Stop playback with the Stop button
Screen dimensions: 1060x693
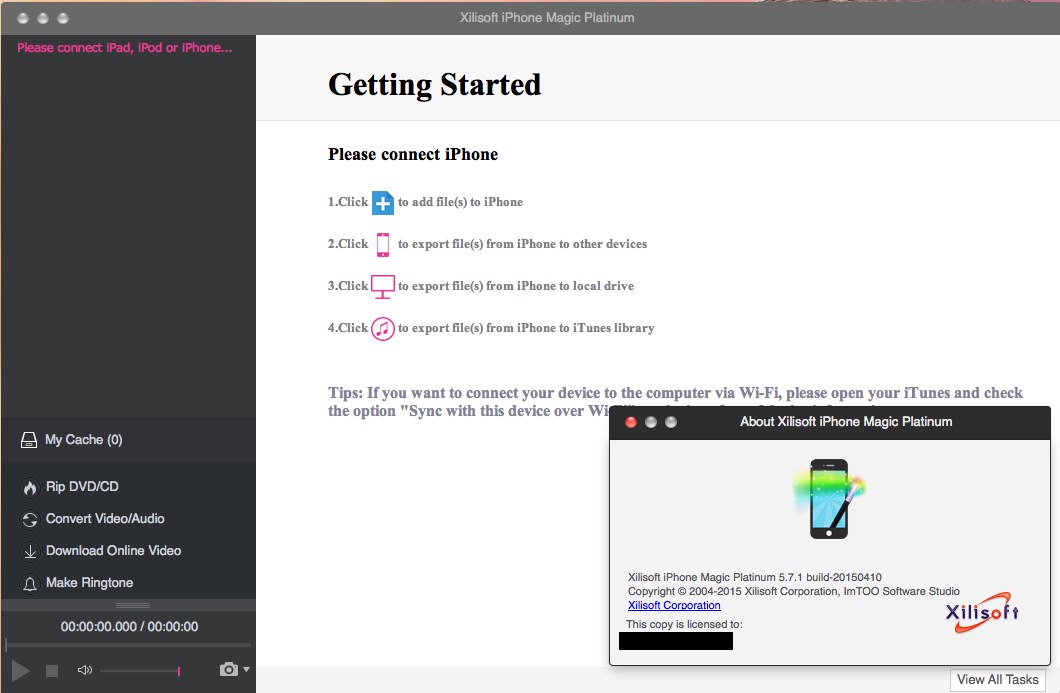pyautogui.click(x=51, y=671)
